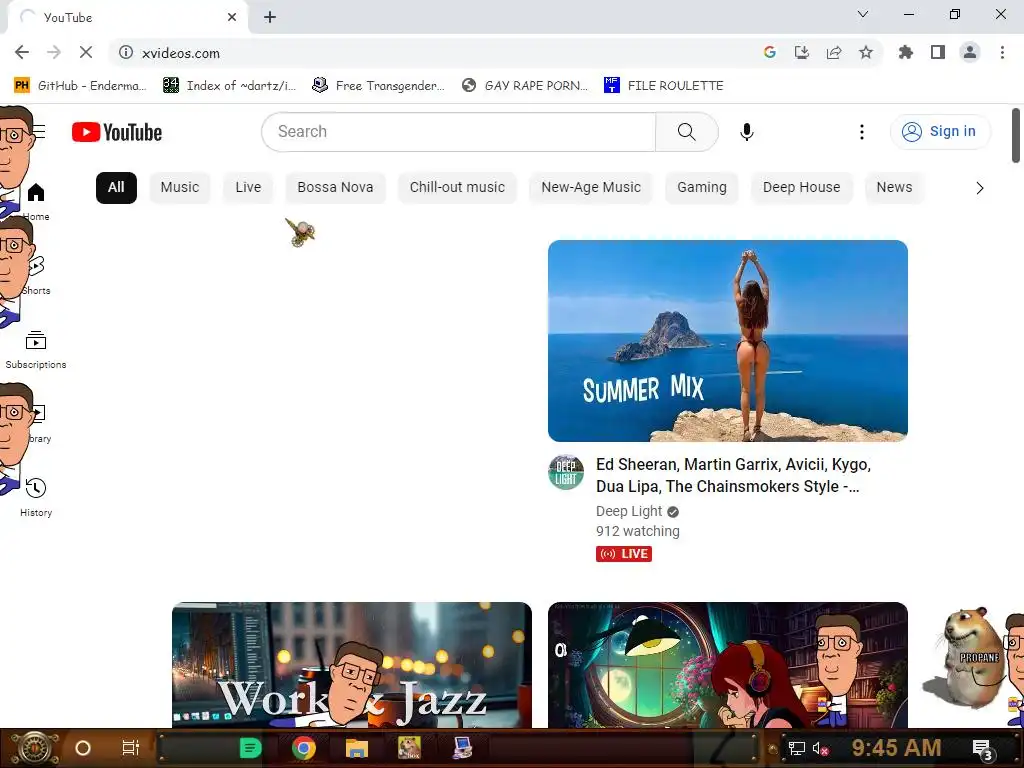Click the Deep Light channel avatar
This screenshot has width=1024, height=768.
(566, 472)
